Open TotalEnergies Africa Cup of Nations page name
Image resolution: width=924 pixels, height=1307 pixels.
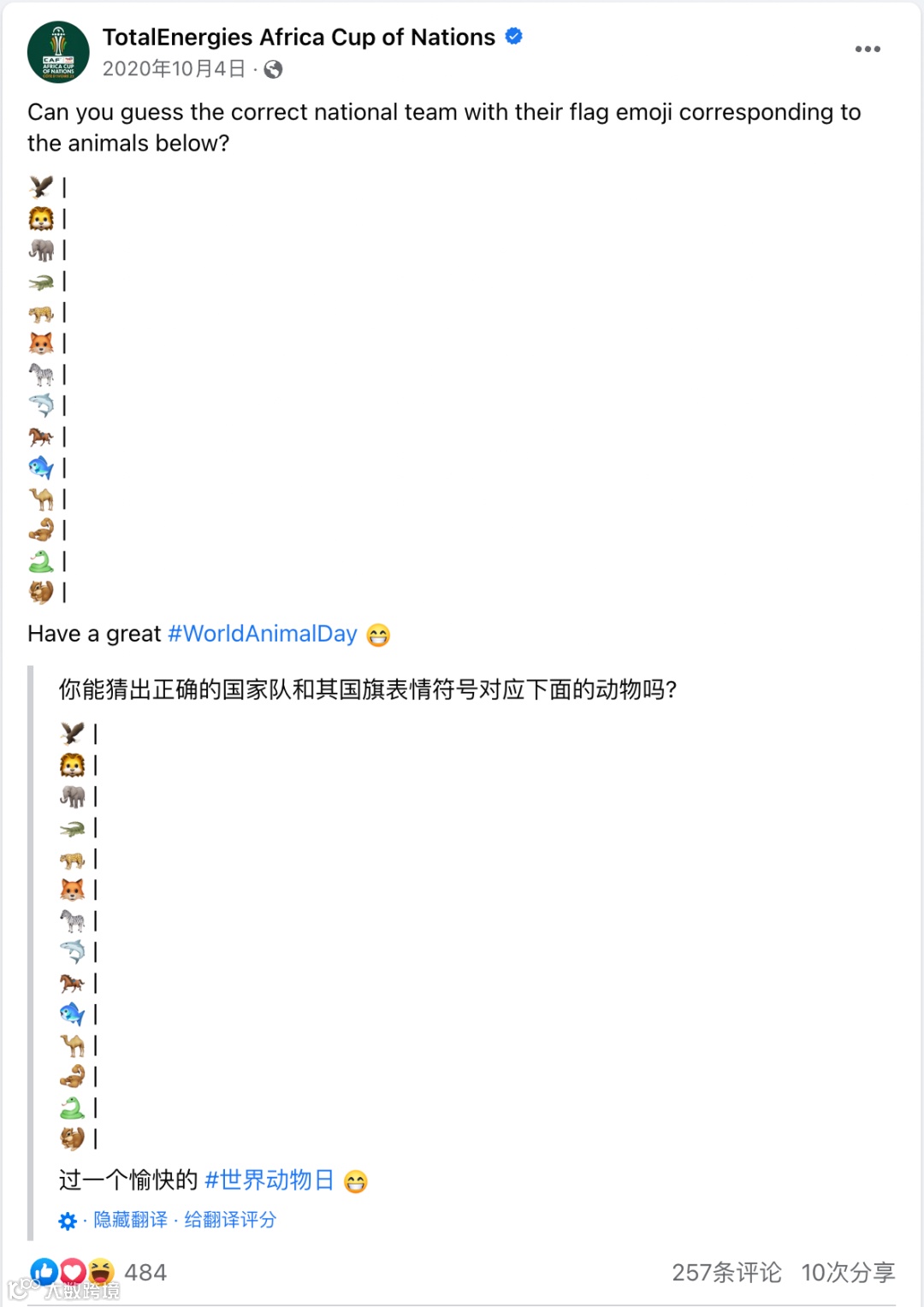pyautogui.click(x=299, y=38)
